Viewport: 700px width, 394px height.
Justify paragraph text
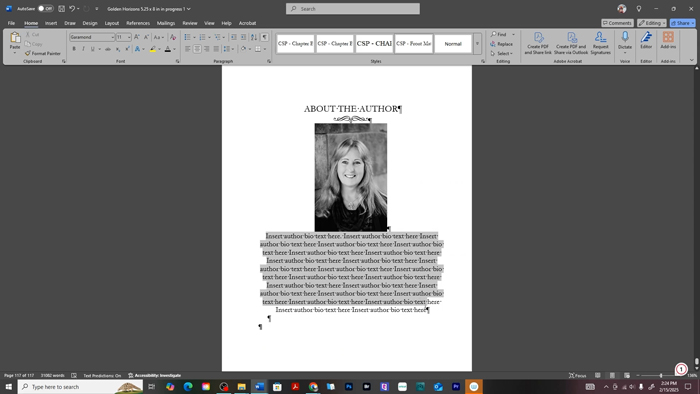pyautogui.click(x=216, y=49)
